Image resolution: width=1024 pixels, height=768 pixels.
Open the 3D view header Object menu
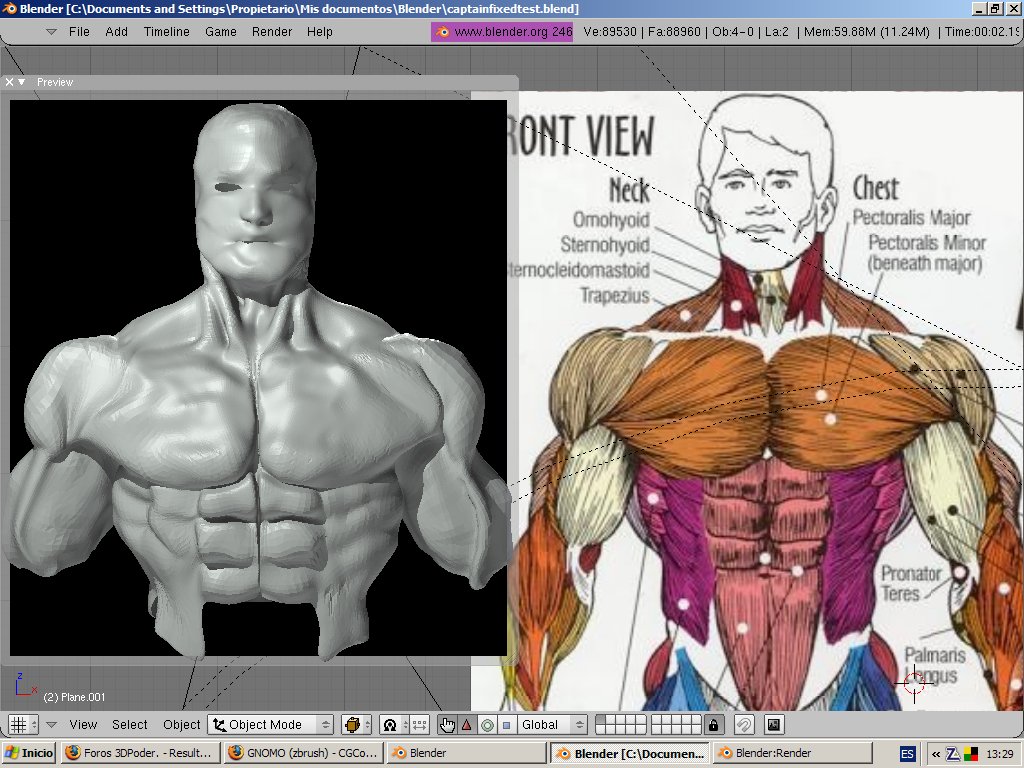coord(182,725)
